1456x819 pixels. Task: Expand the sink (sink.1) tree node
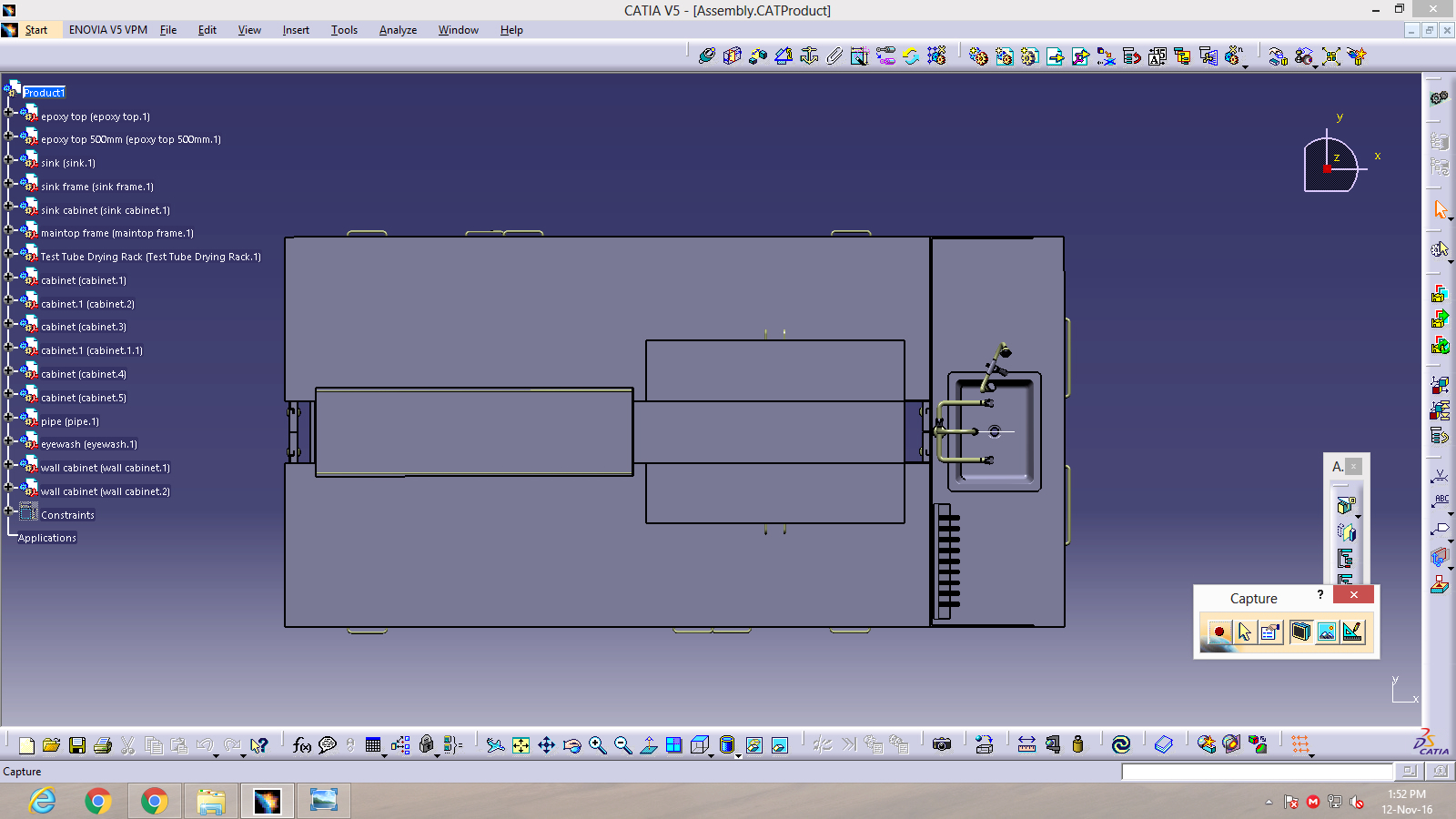click(9, 159)
